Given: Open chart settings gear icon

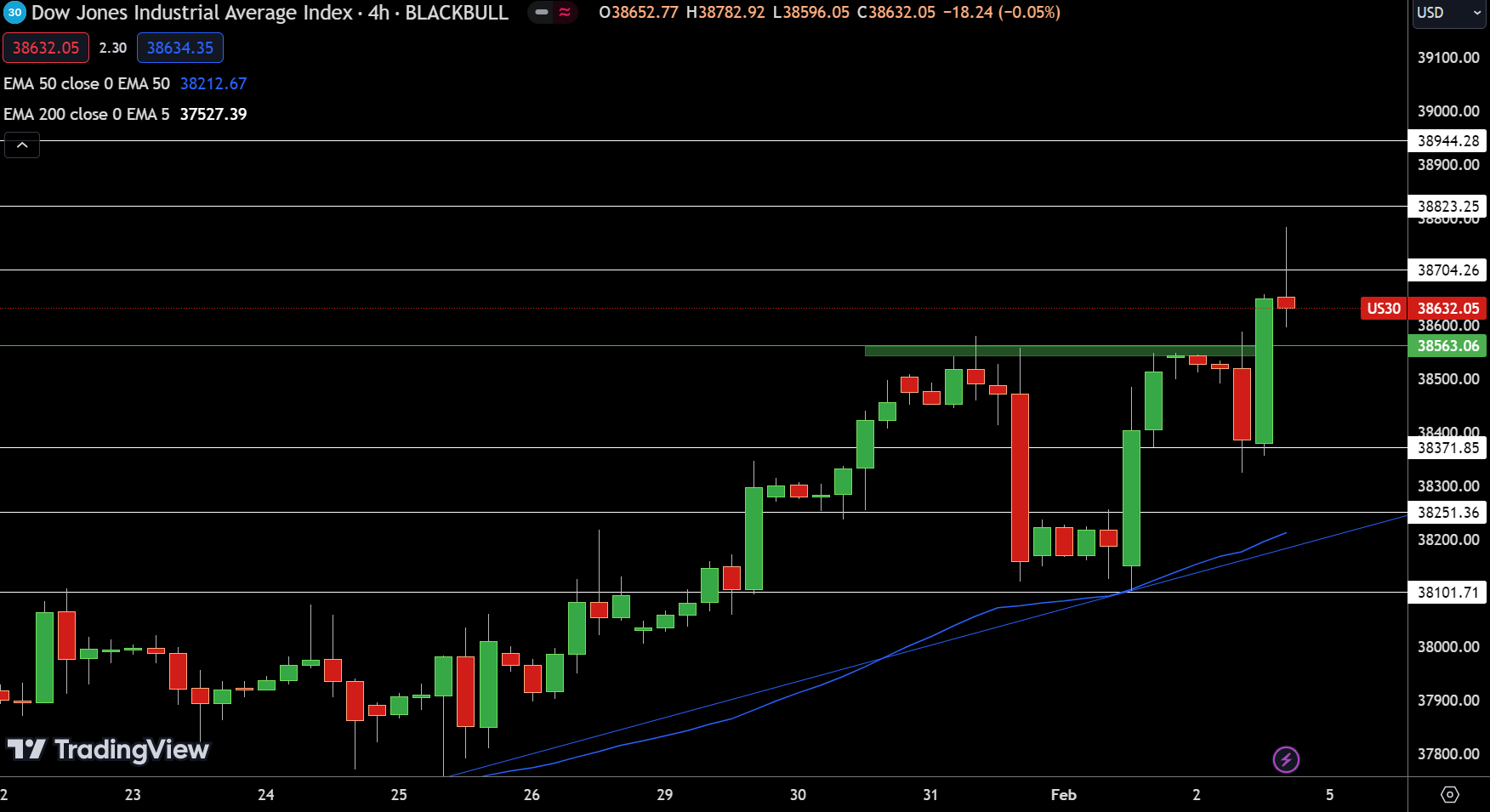Looking at the screenshot, I should (1450, 794).
